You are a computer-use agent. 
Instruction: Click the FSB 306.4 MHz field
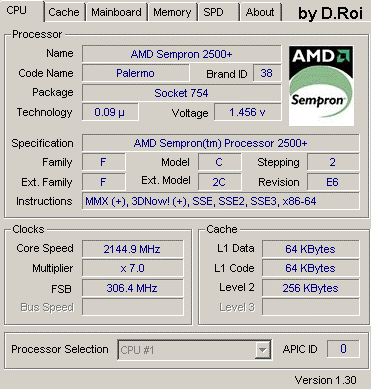pos(133,288)
